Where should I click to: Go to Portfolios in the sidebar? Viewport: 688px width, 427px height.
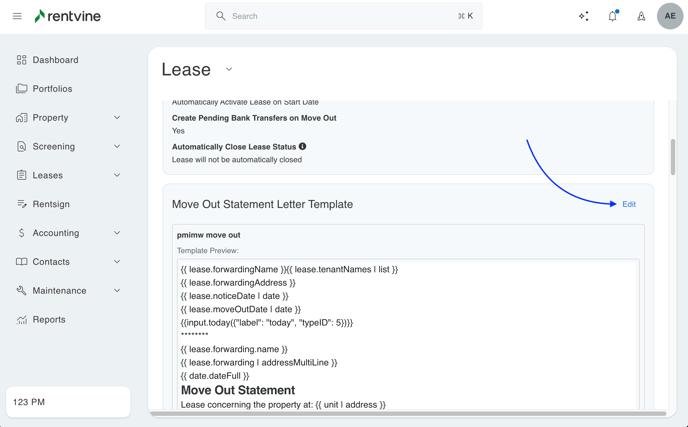(x=52, y=89)
